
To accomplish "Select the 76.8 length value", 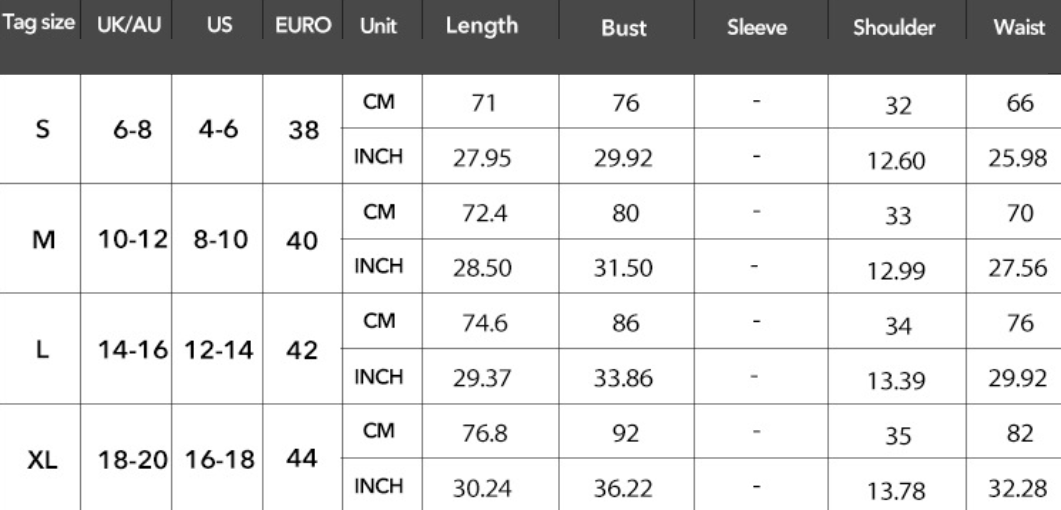I will pyautogui.click(x=482, y=433).
